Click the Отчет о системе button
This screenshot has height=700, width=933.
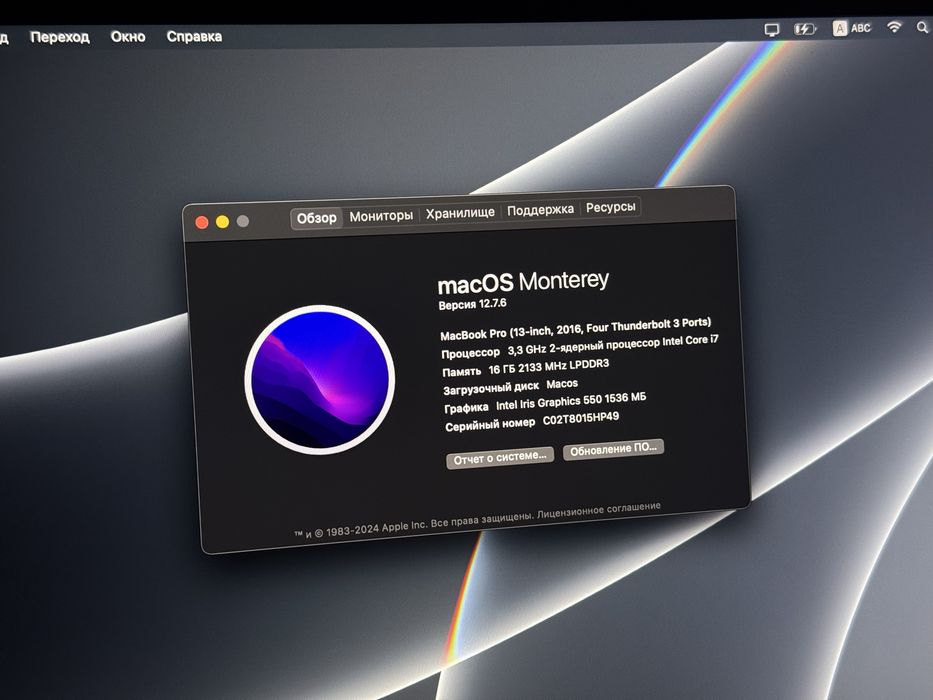click(500, 457)
